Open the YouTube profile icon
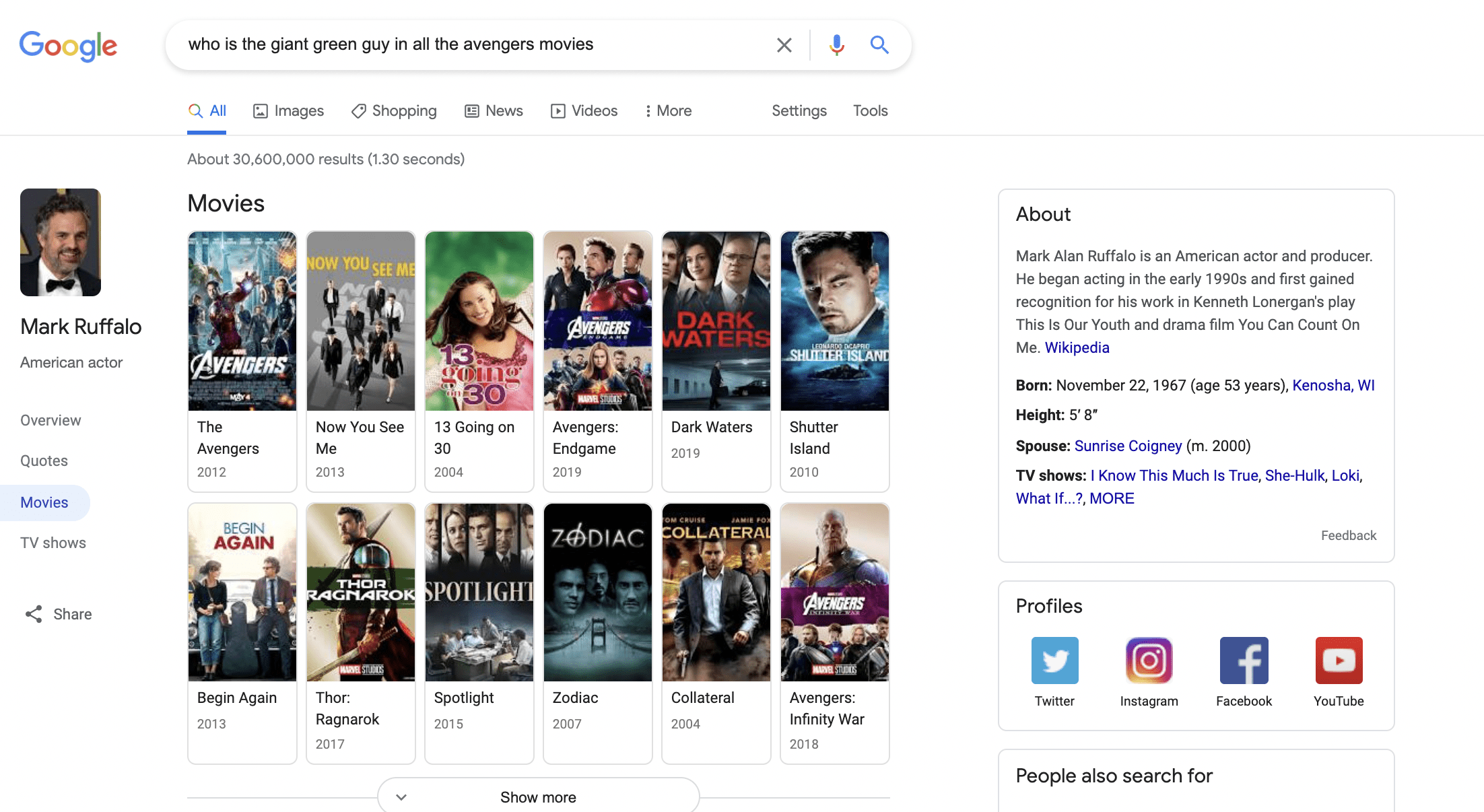This screenshot has width=1484, height=812. [1339, 661]
